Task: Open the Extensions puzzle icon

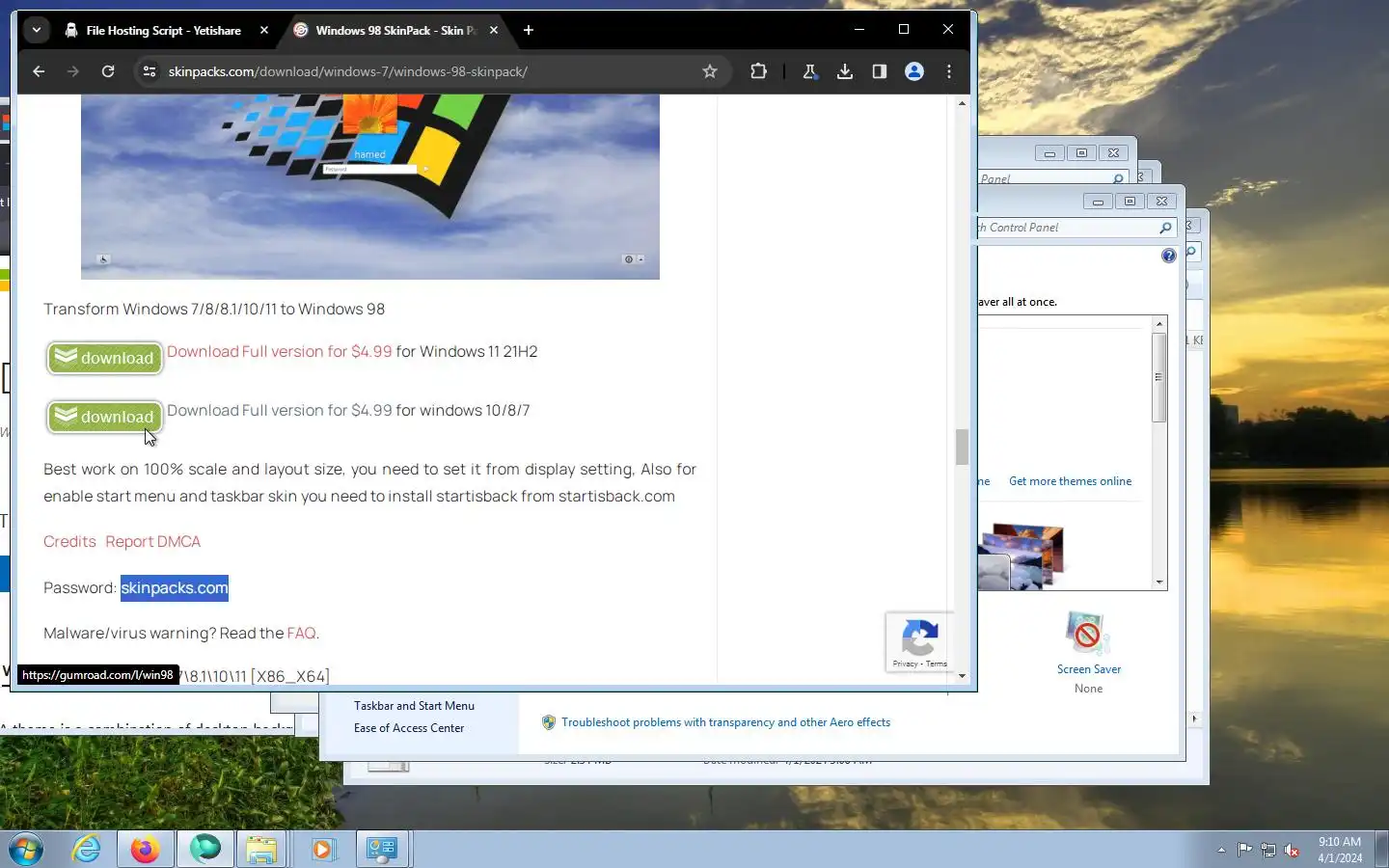Action: (x=758, y=71)
